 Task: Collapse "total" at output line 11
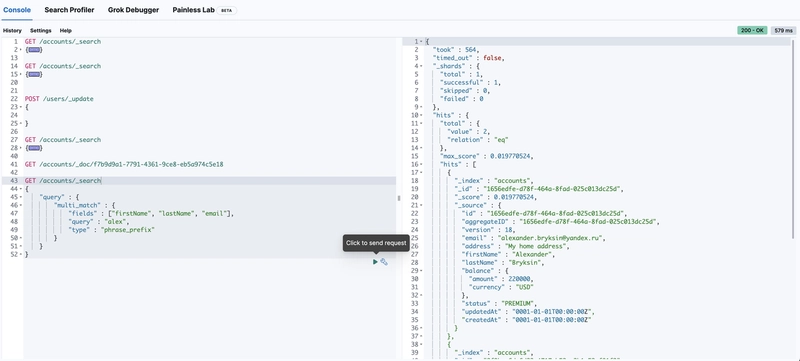pos(421,123)
